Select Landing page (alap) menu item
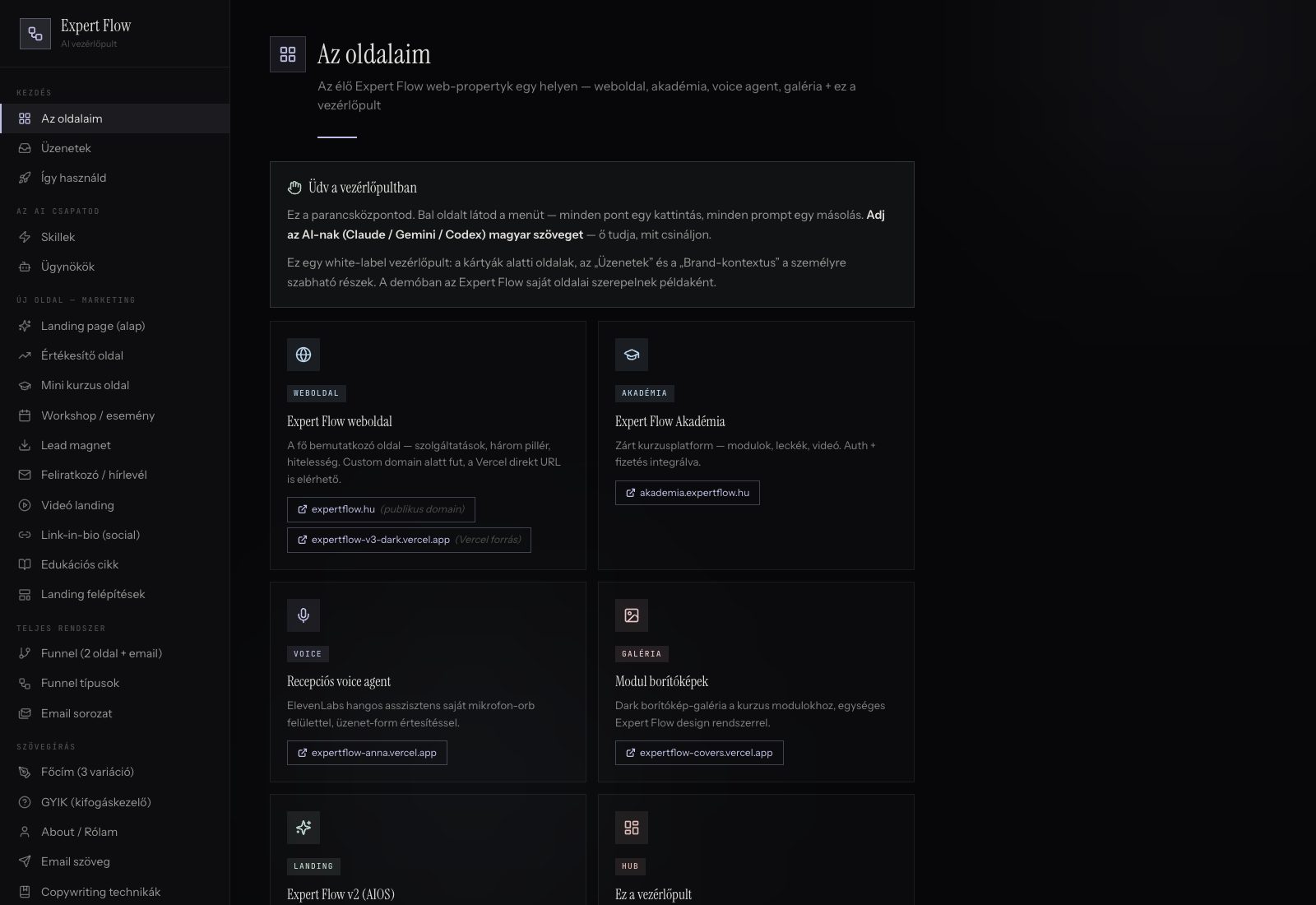 point(115,326)
